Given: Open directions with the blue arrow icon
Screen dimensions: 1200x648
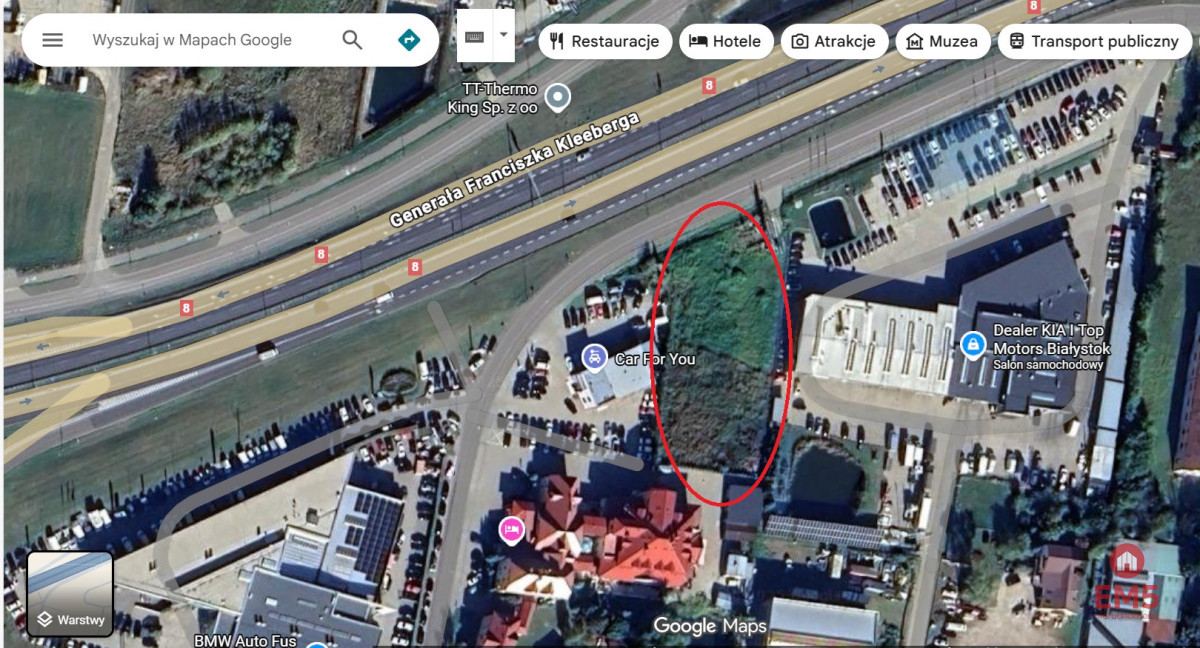Looking at the screenshot, I should coord(408,40).
